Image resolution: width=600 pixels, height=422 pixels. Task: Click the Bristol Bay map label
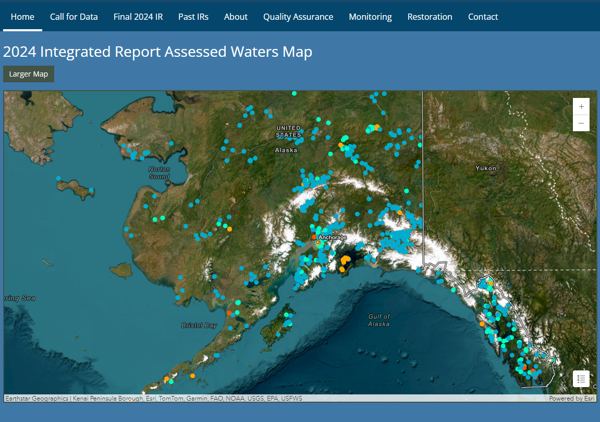[x=198, y=325]
